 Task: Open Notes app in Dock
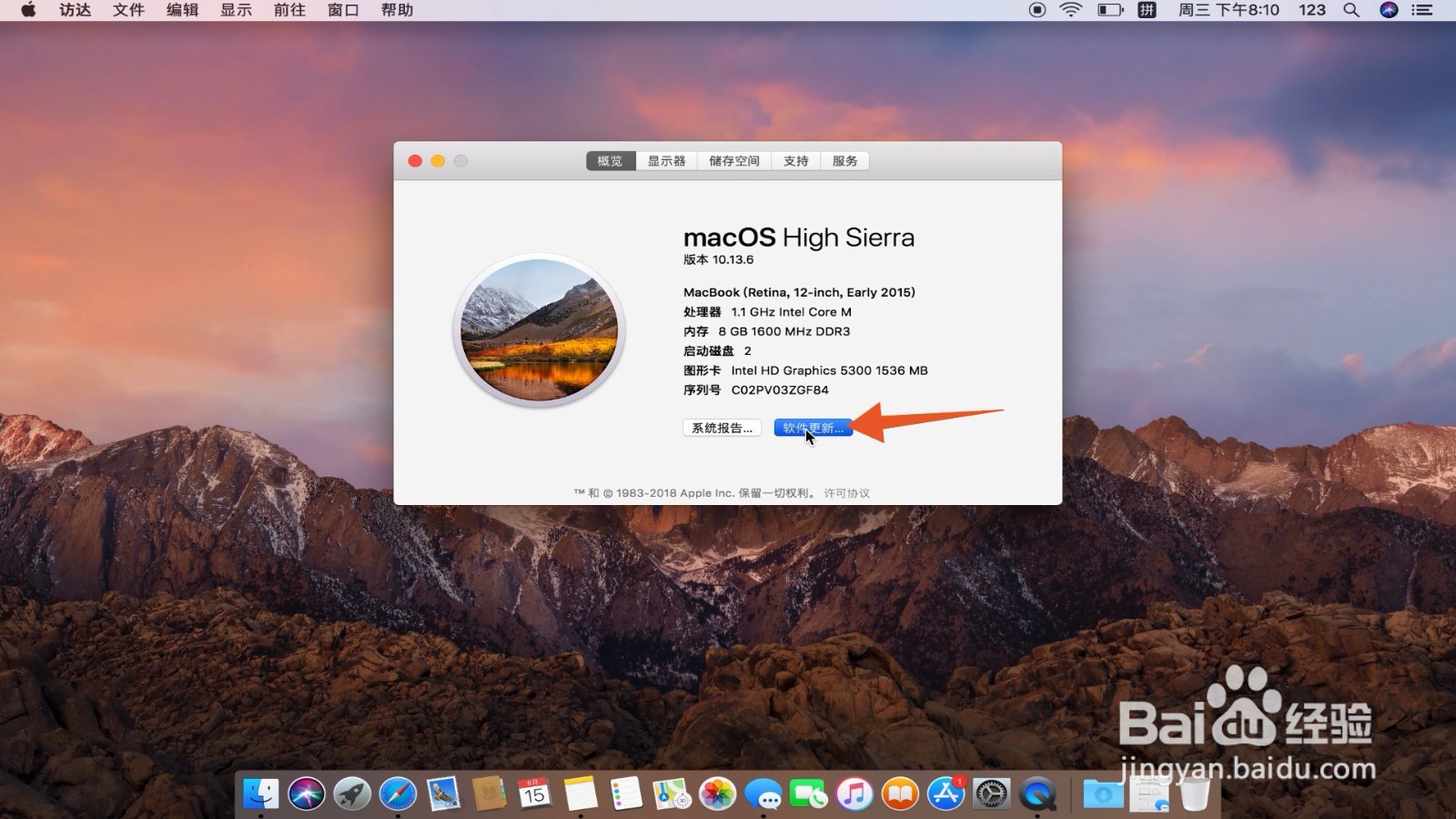pos(581,794)
